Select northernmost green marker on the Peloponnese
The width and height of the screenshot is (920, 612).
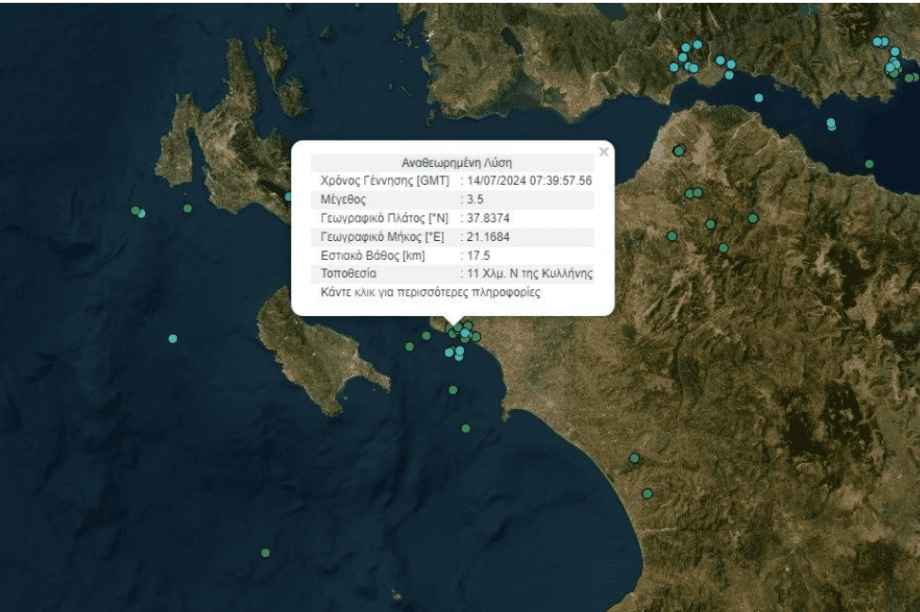point(679,151)
